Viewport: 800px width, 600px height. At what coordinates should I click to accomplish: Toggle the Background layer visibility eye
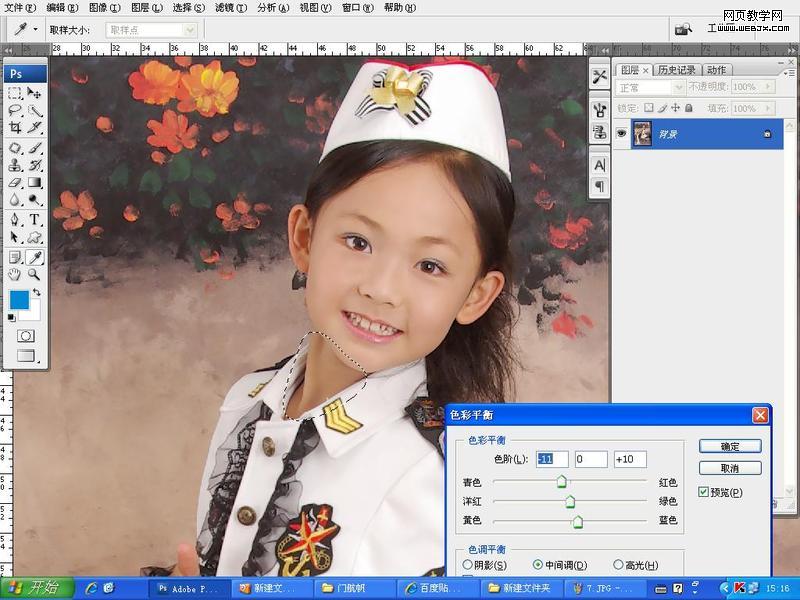pos(622,133)
